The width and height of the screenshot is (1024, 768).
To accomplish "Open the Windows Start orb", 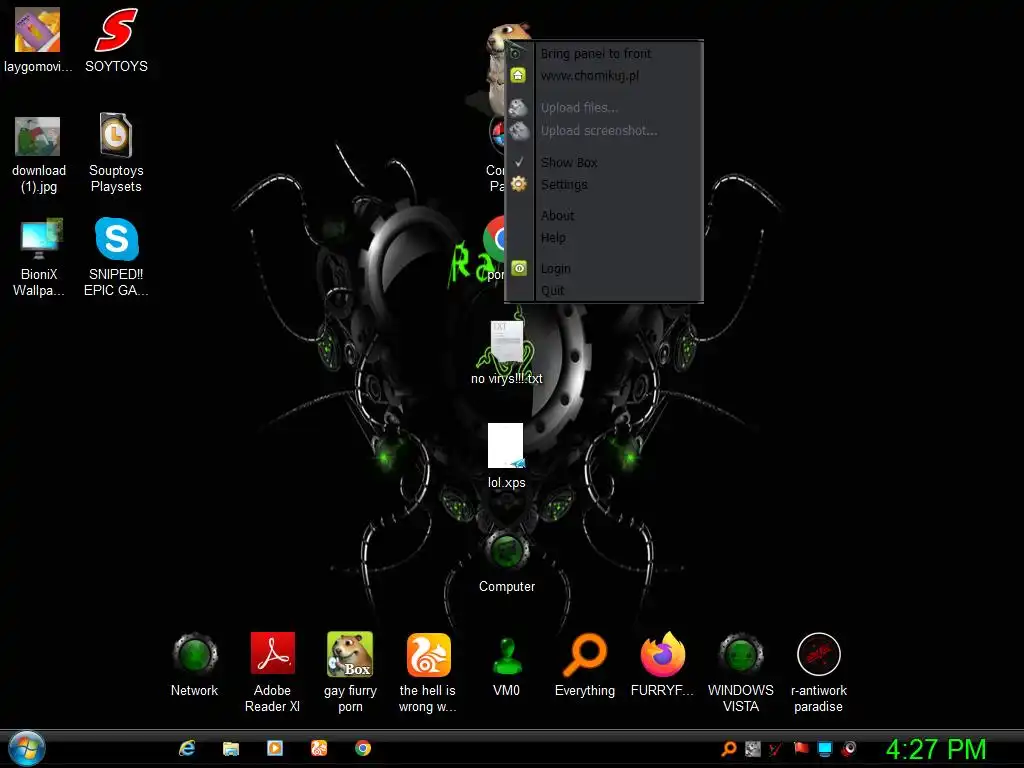I will click(27, 748).
